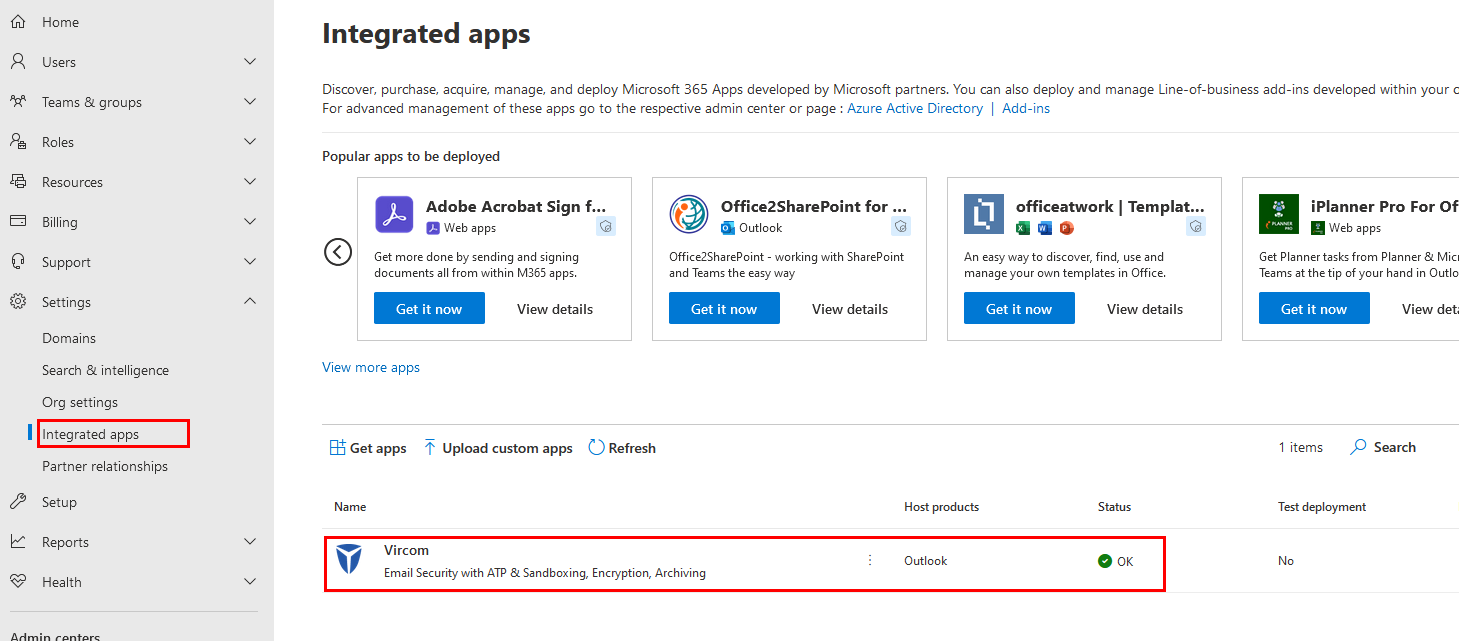Image resolution: width=1459 pixels, height=641 pixels.
Task: Click the Office2SharePoint app logo
Action: click(x=689, y=215)
